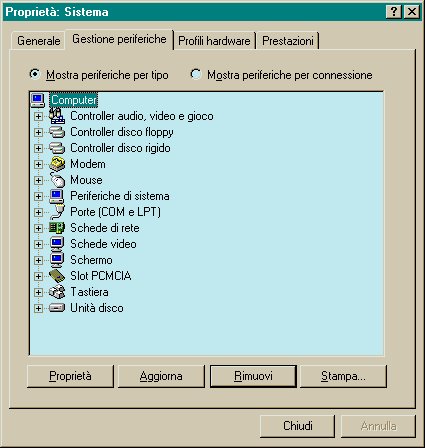Viewport: 425px width, 448px height.
Task: Select the Computer root tree item
Action: [74, 100]
